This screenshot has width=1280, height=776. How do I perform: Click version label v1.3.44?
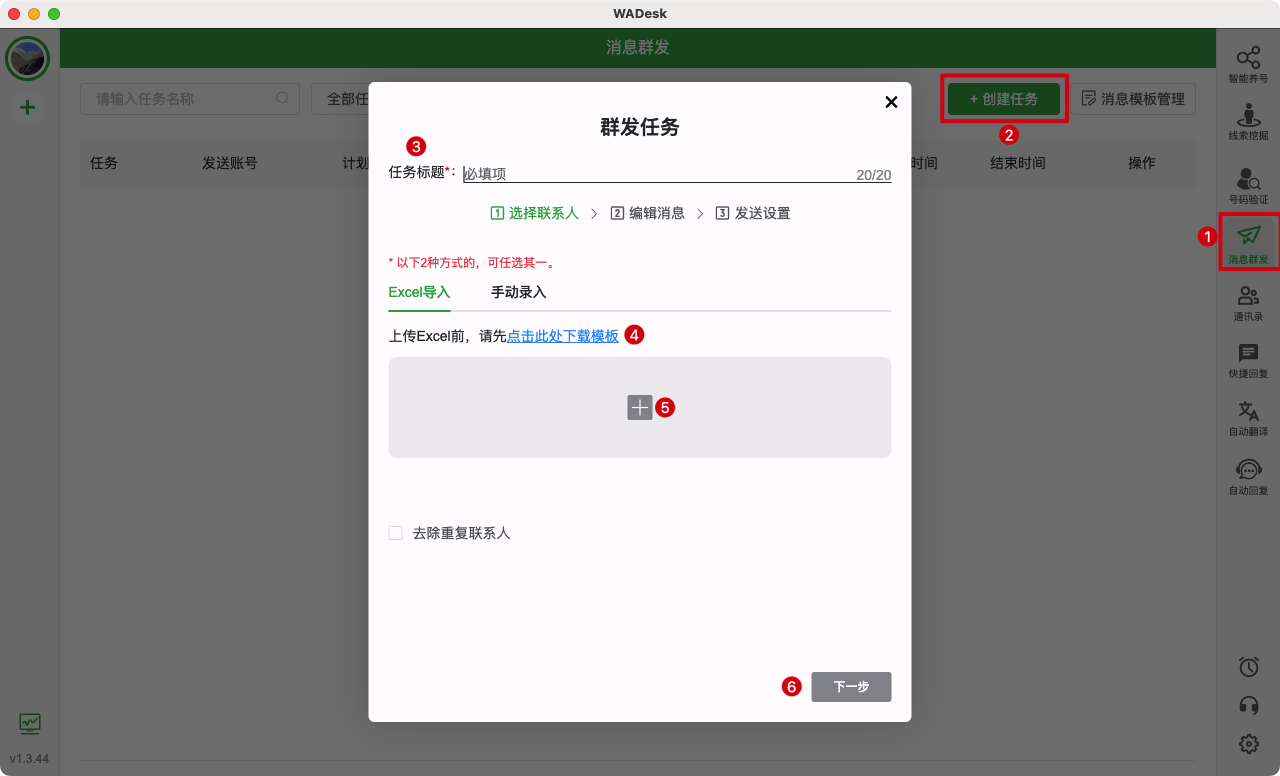coord(29,759)
